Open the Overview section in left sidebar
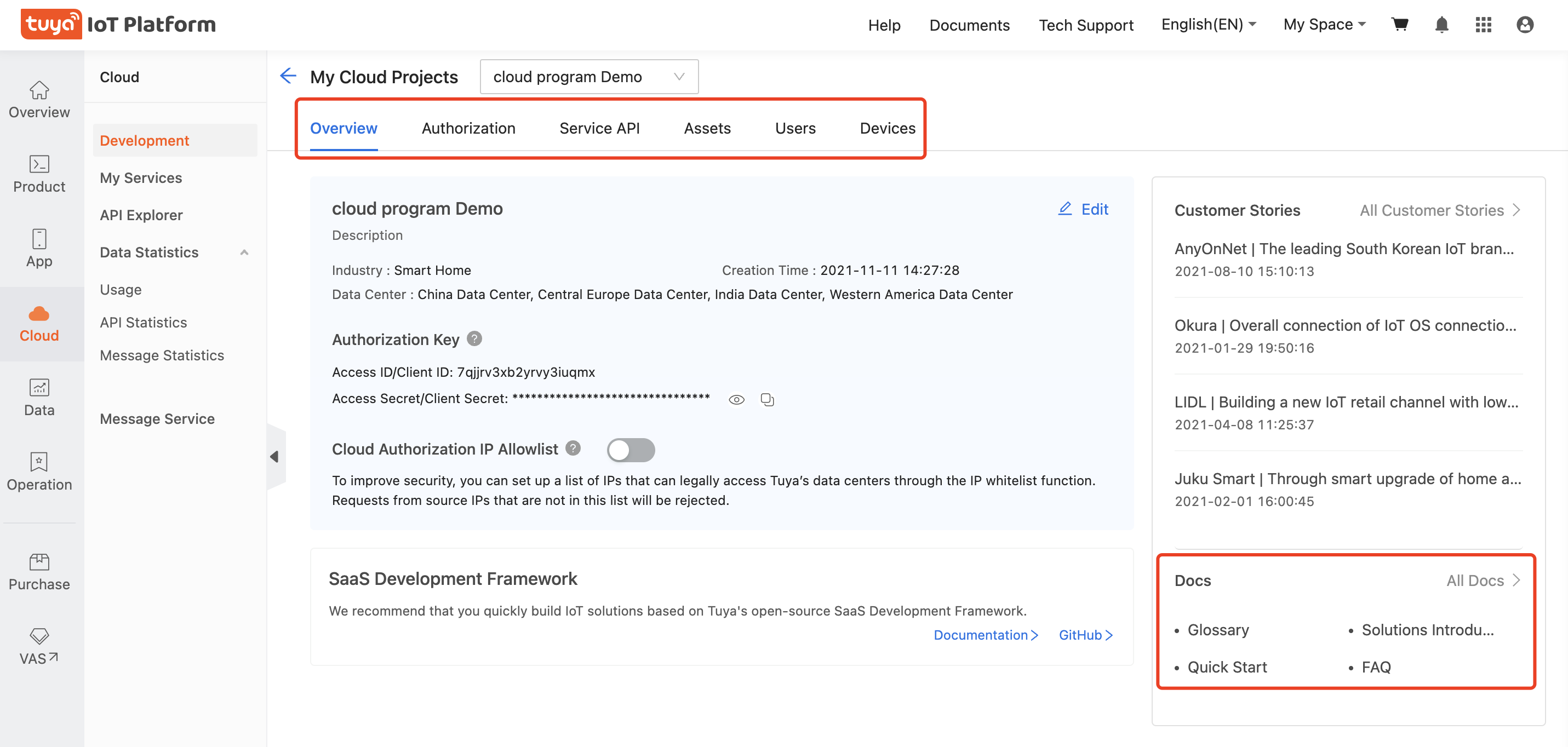1568x747 pixels. pyautogui.click(x=39, y=100)
